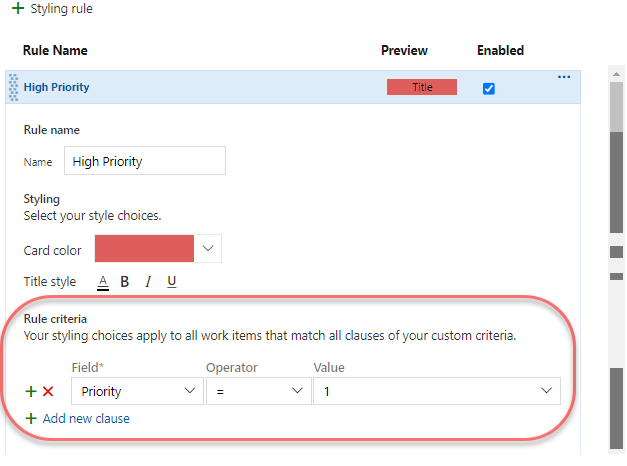Focus the Name field containing High Priority
Image resolution: width=627 pixels, height=466 pixels.
tap(145, 161)
